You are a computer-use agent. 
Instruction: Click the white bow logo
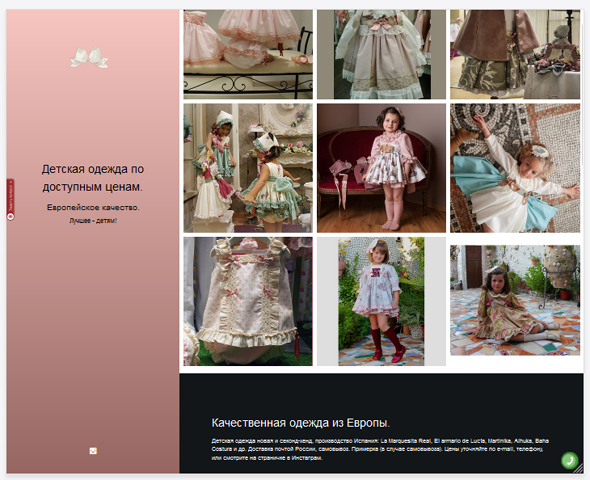point(89,58)
